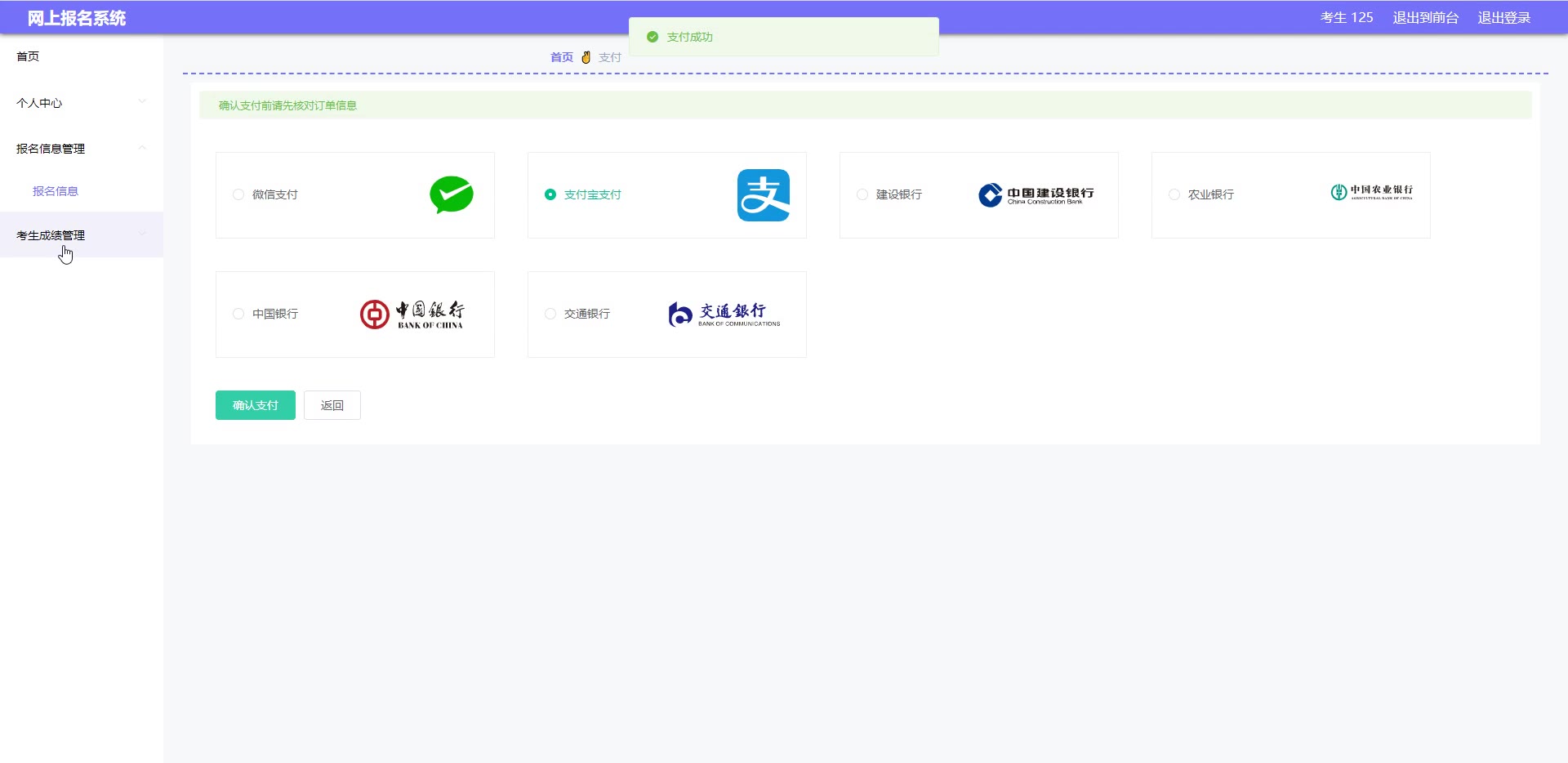
Task: Click the 农业银行 label text
Action: tap(1211, 194)
